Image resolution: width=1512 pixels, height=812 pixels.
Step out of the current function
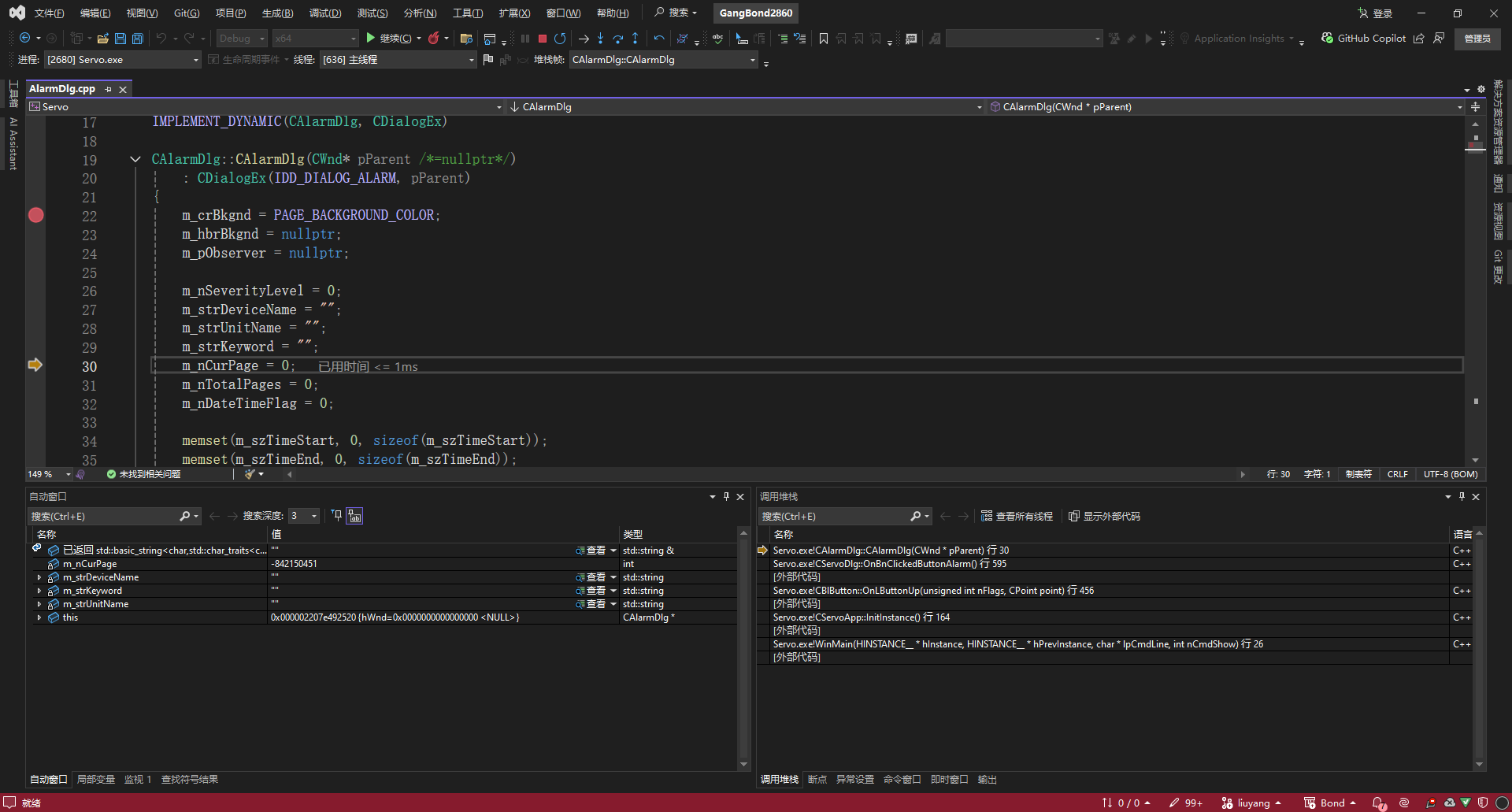click(x=635, y=38)
